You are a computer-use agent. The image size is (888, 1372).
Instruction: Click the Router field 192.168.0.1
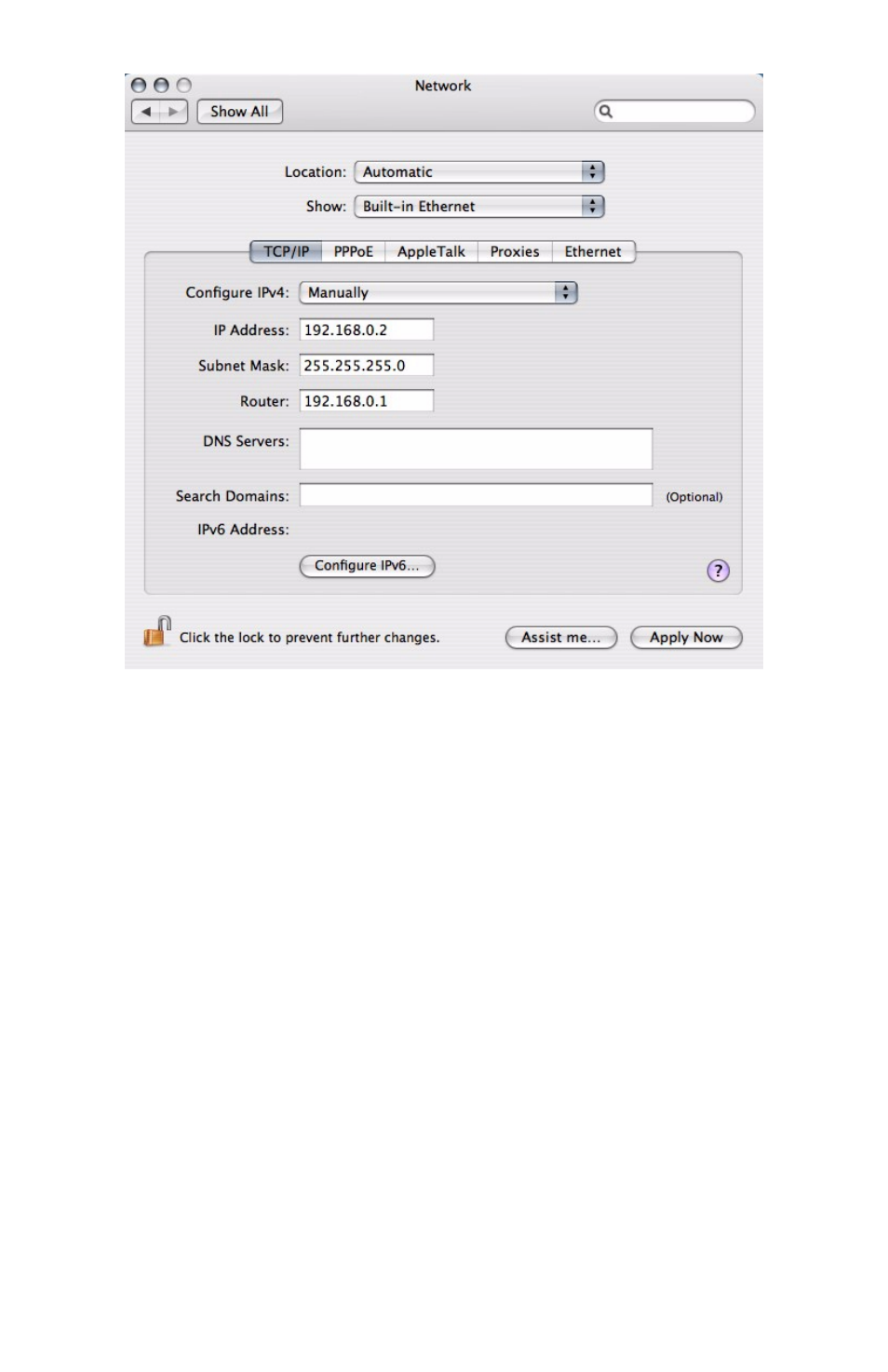[367, 401]
